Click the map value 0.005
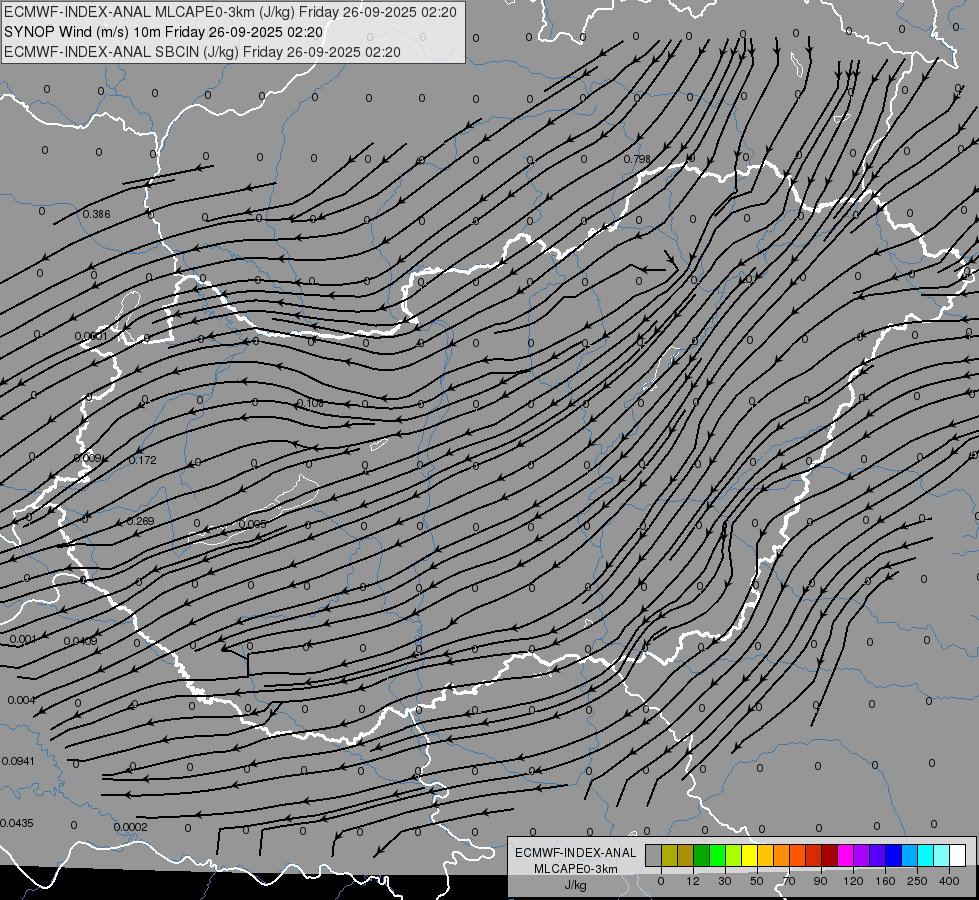The image size is (979, 900). tap(253, 524)
